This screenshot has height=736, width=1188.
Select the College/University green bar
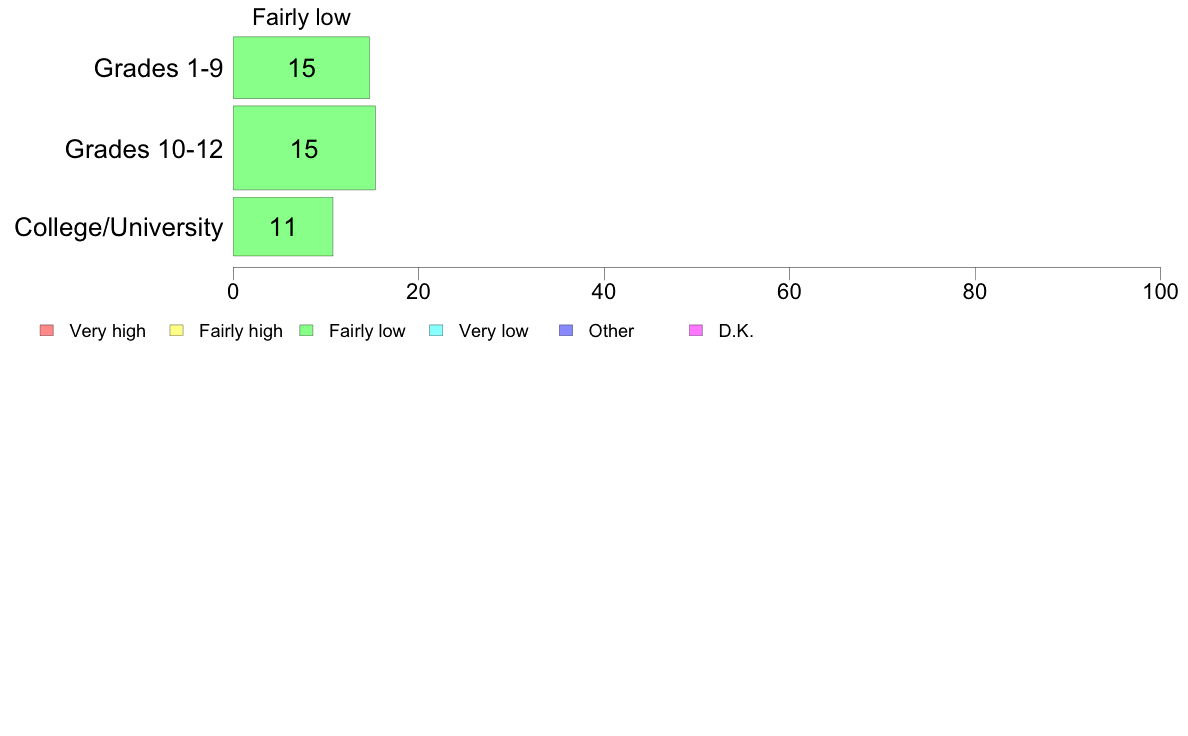[x=283, y=227]
